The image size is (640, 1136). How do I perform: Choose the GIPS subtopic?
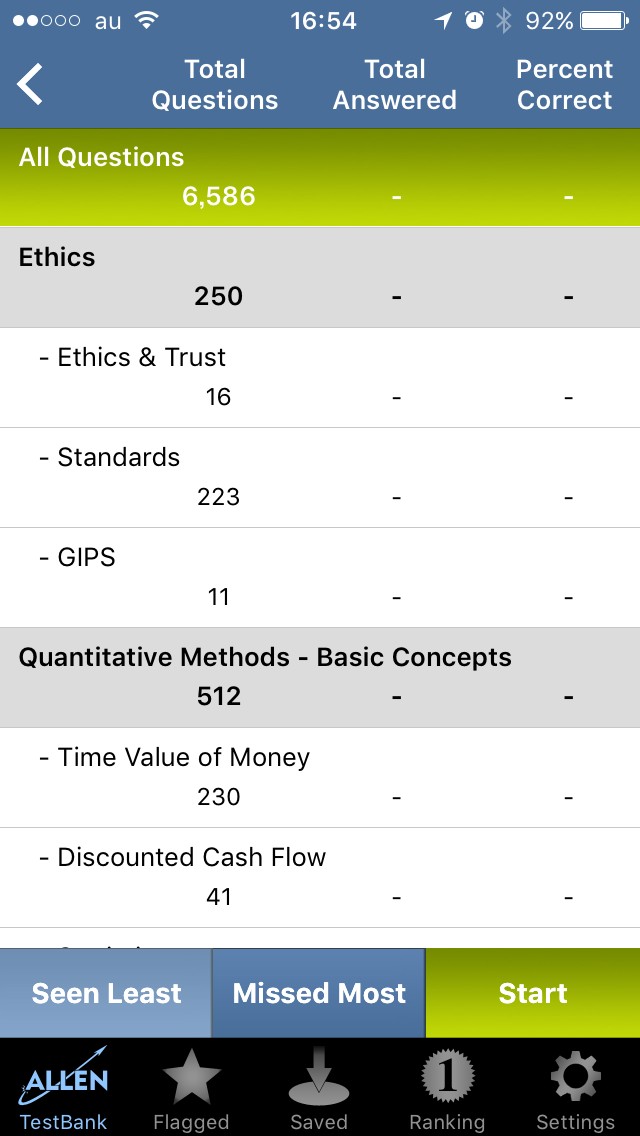320,577
